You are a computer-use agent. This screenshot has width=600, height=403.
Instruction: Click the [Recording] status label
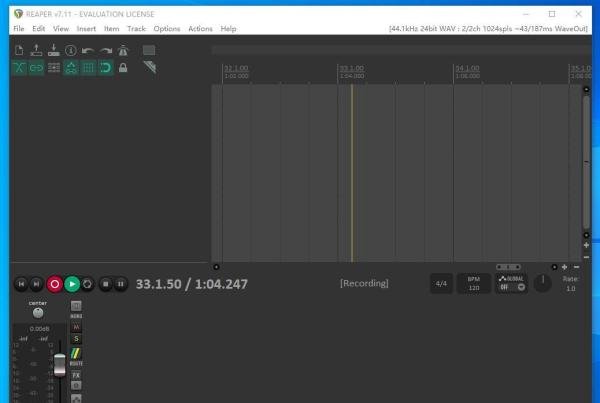[x=364, y=283]
